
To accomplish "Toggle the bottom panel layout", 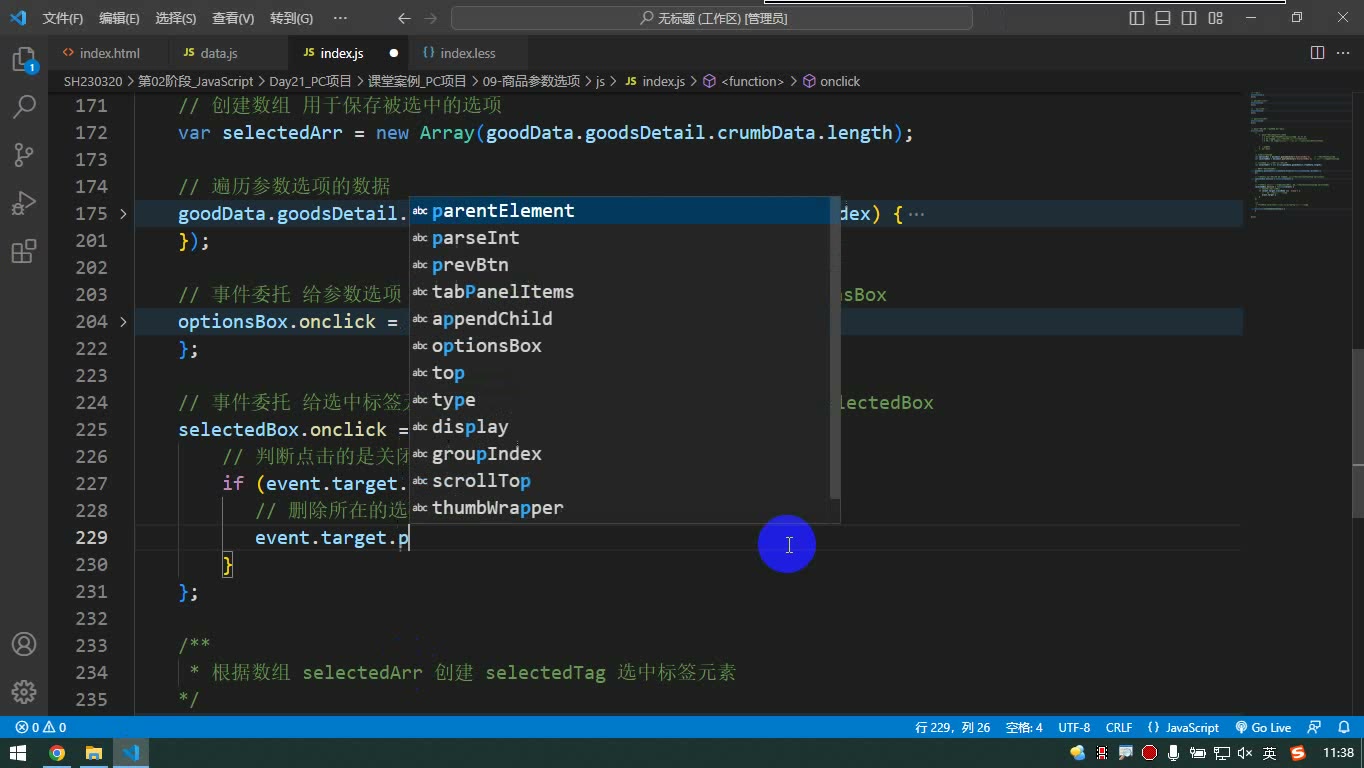I will click(x=1163, y=18).
